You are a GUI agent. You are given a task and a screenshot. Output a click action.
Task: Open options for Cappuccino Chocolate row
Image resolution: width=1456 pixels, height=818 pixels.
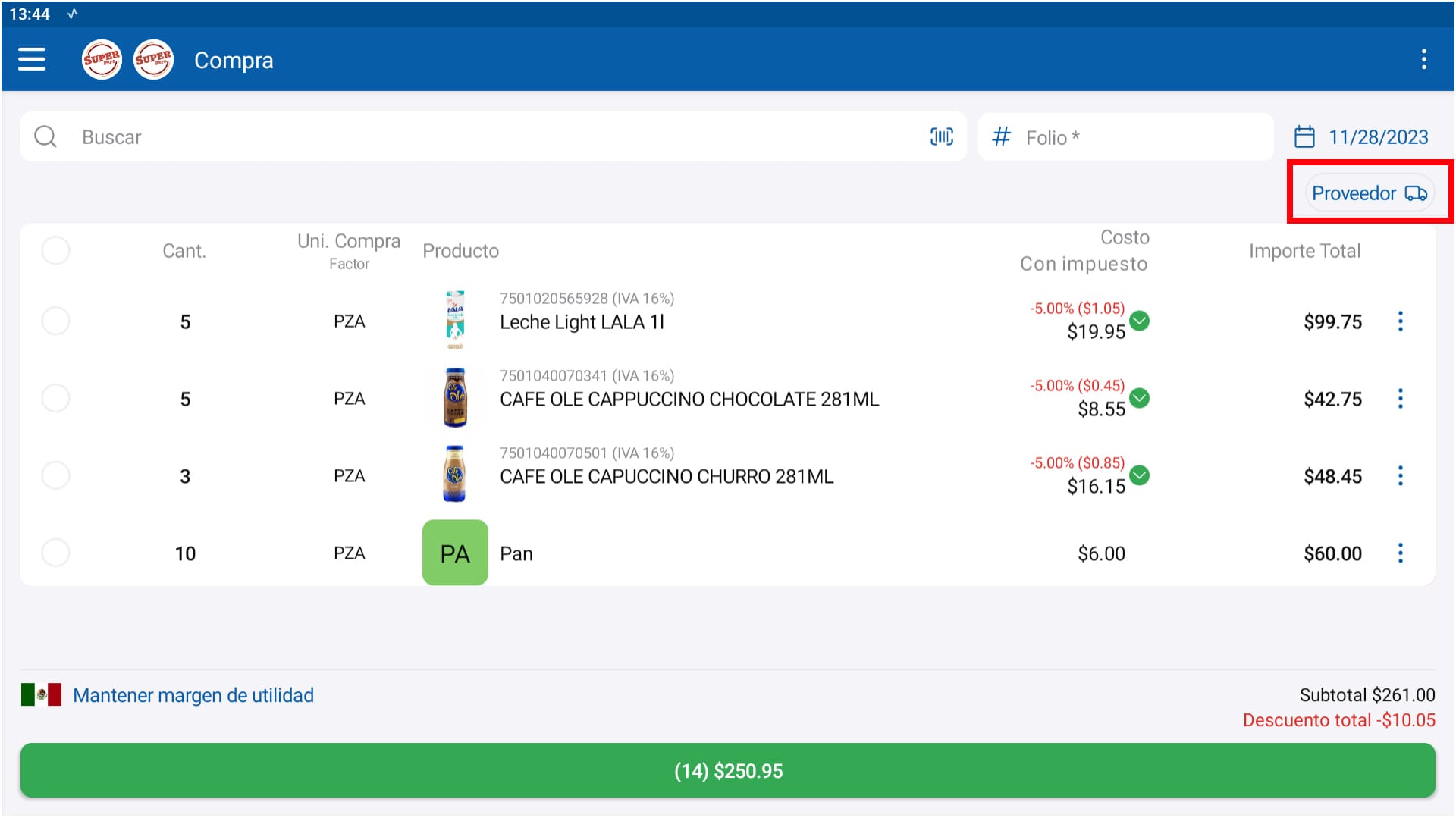coord(1400,399)
